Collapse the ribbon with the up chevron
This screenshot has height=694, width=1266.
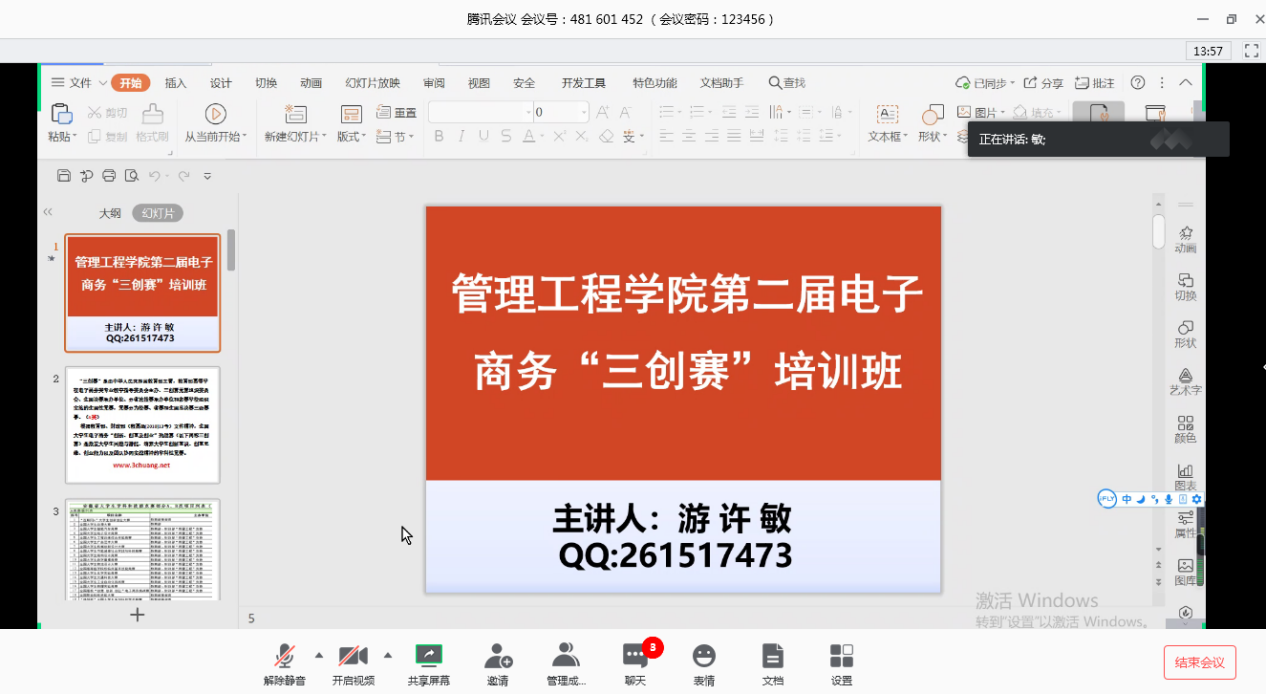pyautogui.click(x=1186, y=83)
